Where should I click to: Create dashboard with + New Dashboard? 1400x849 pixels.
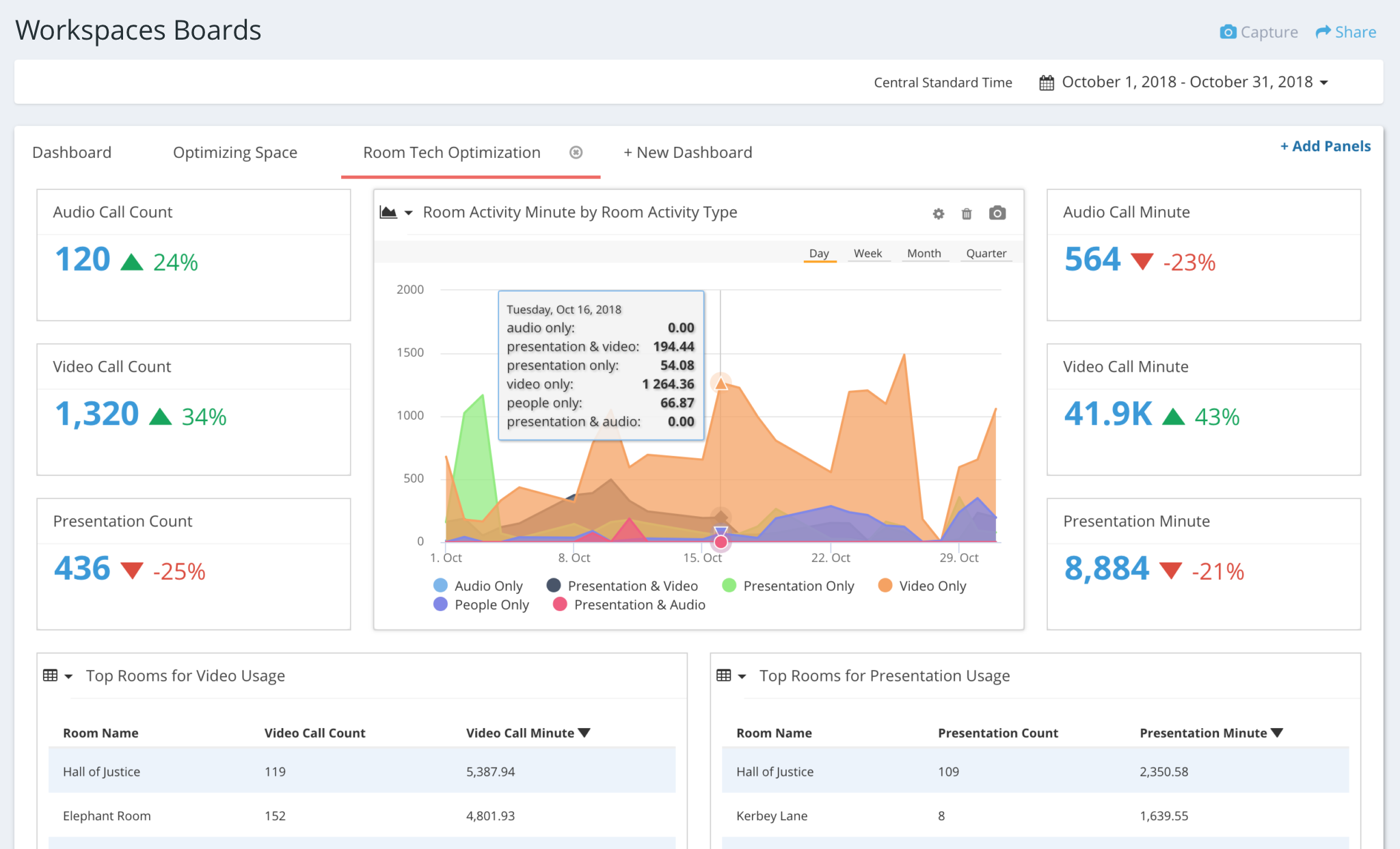[687, 152]
